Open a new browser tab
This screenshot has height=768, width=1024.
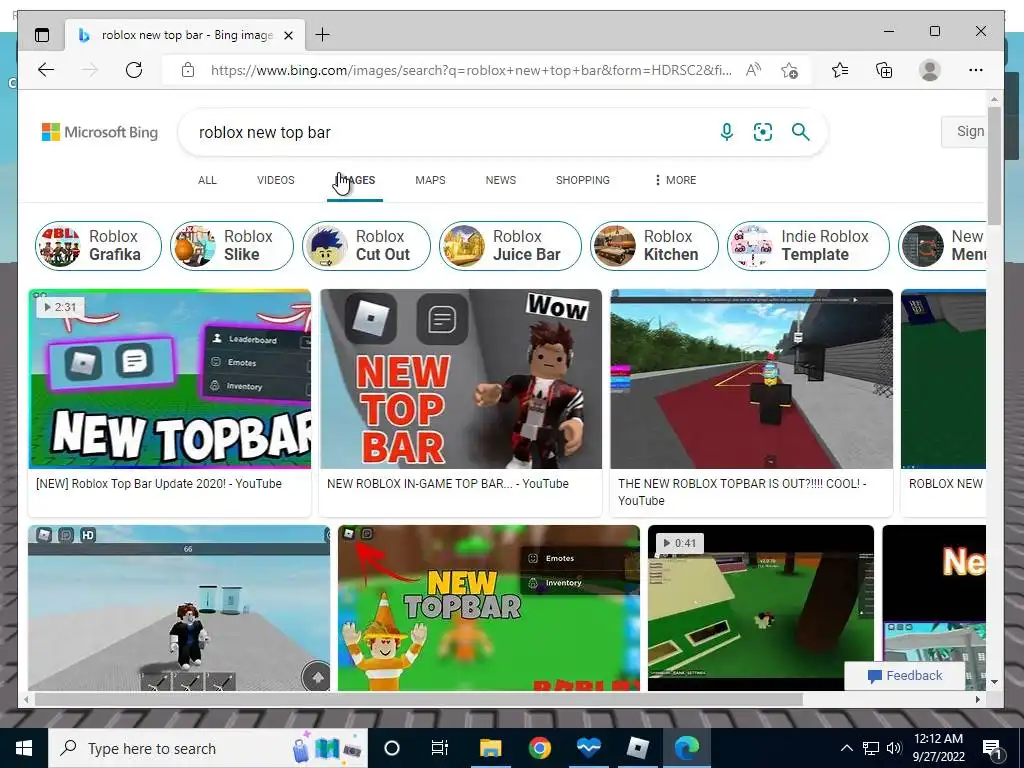[323, 35]
